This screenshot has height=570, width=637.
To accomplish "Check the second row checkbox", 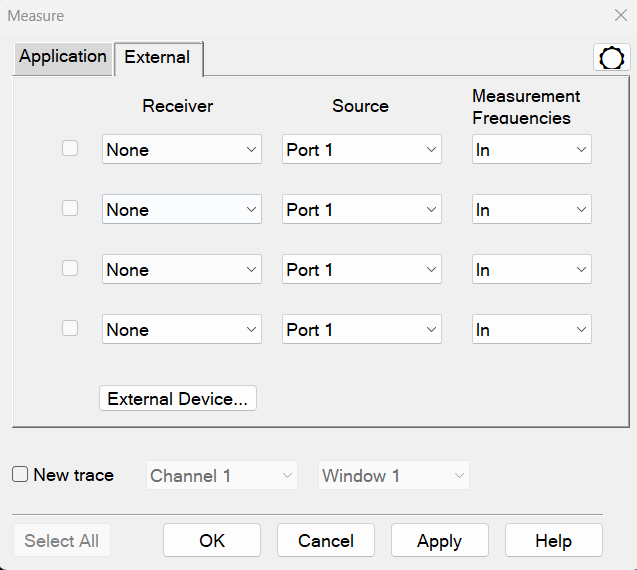I will tap(70, 208).
